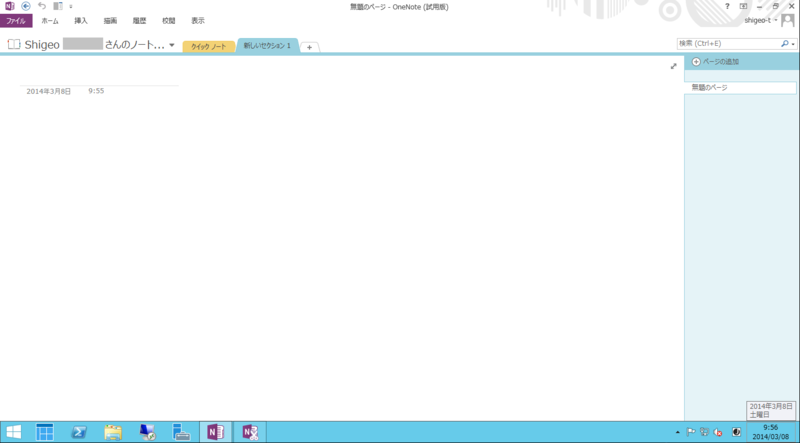Screen dimensions: 800x443
Task: Restore down the OneNote window
Action: [776, 6]
